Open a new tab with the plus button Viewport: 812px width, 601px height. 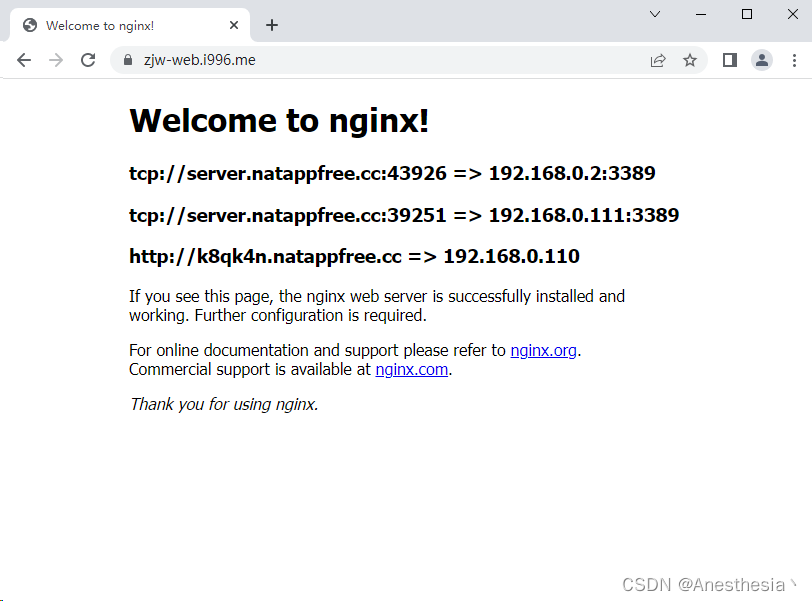pos(271,25)
